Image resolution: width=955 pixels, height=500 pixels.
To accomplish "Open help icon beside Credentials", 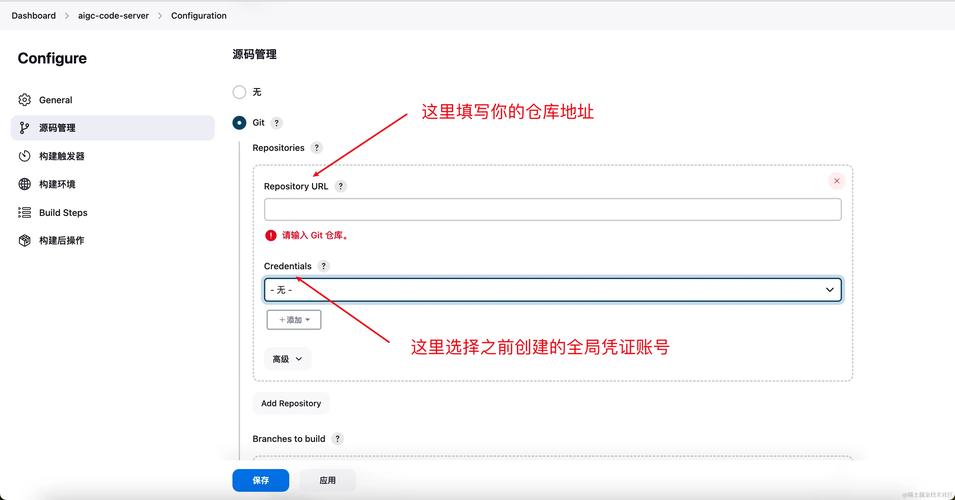I will pos(323,266).
